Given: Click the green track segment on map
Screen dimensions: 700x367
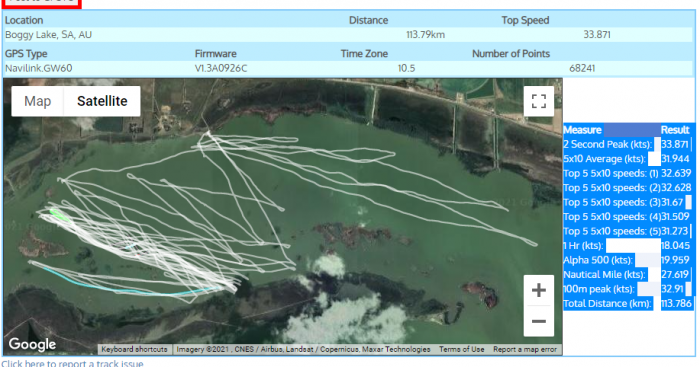Looking at the screenshot, I should 59,214.
